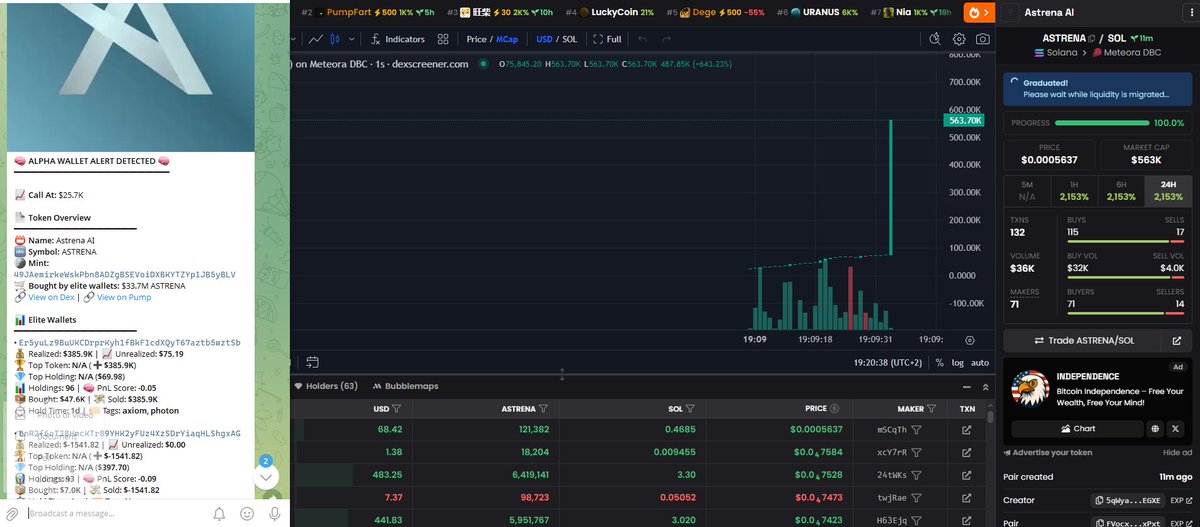The height and width of the screenshot is (527, 1200).
Task: Open trending token PumpFart
Action: [366, 12]
